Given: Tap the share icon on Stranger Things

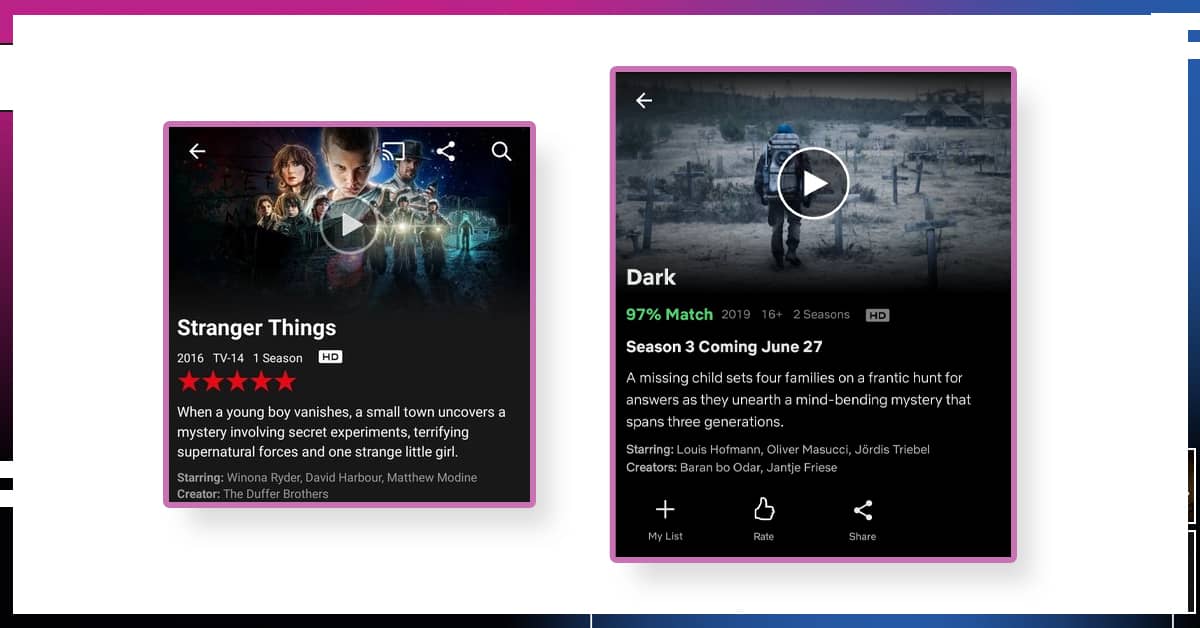Looking at the screenshot, I should 446,151.
